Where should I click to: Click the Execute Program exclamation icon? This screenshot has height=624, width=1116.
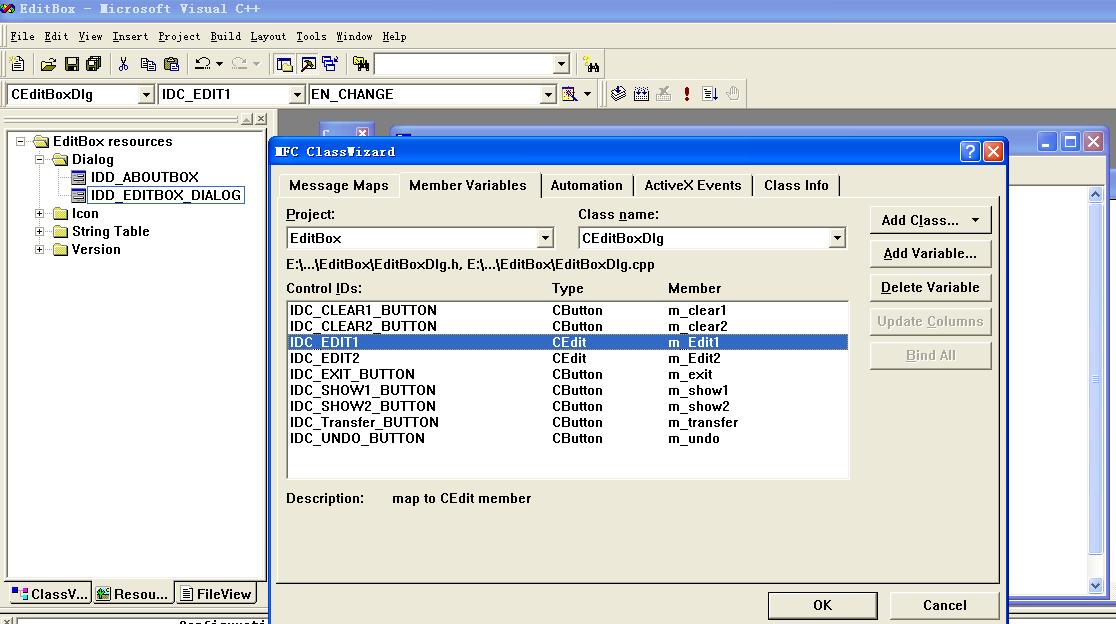(x=687, y=94)
